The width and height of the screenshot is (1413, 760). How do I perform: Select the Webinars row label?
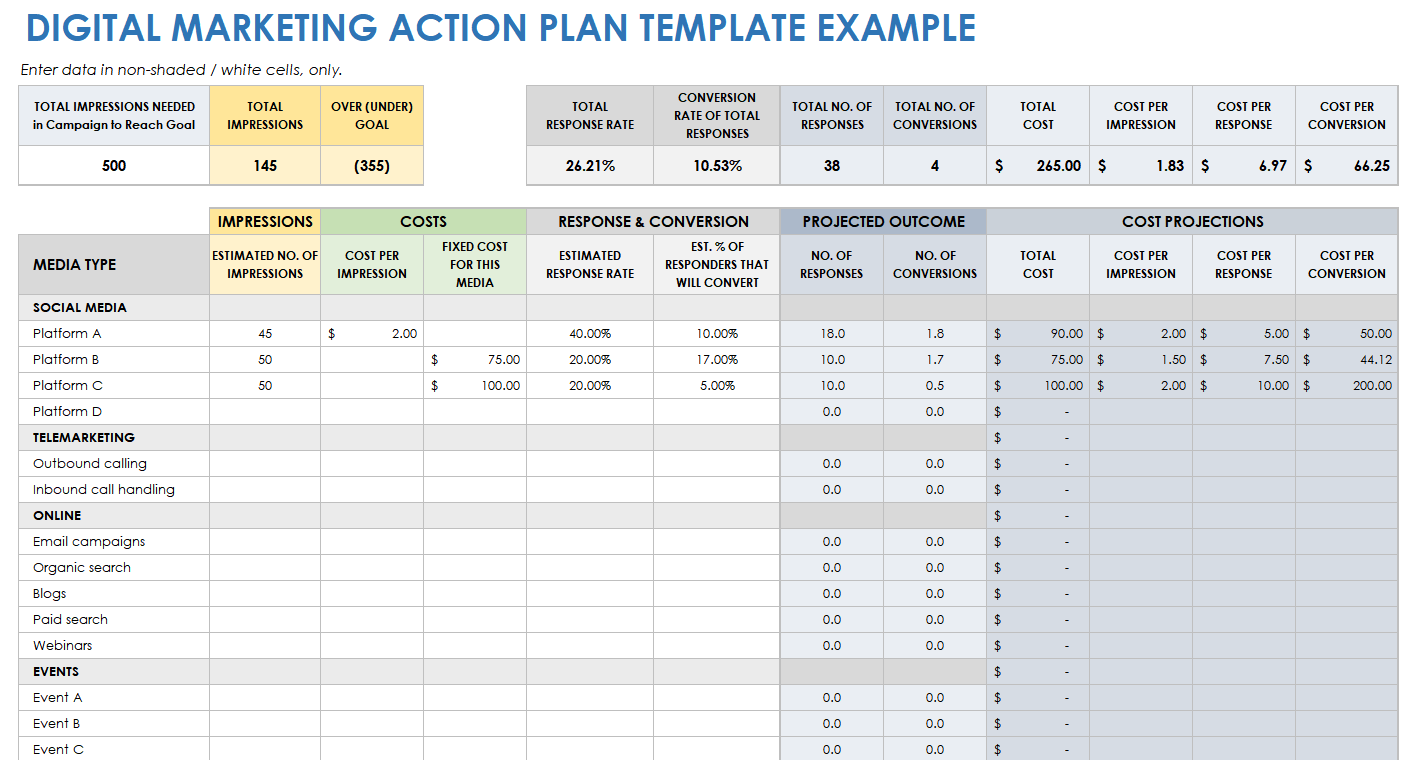62,646
